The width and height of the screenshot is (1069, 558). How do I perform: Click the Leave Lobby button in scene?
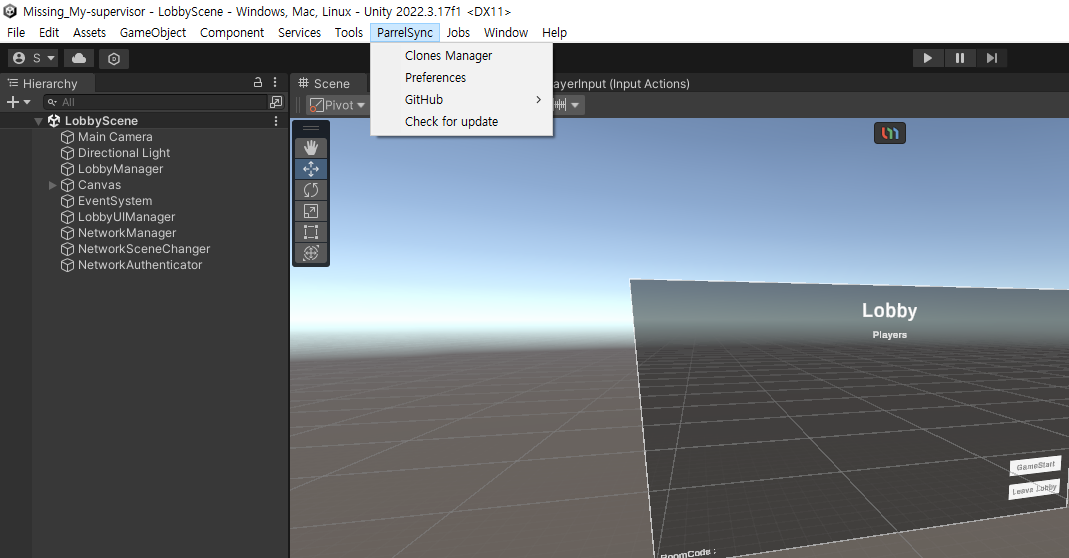[1034, 489]
